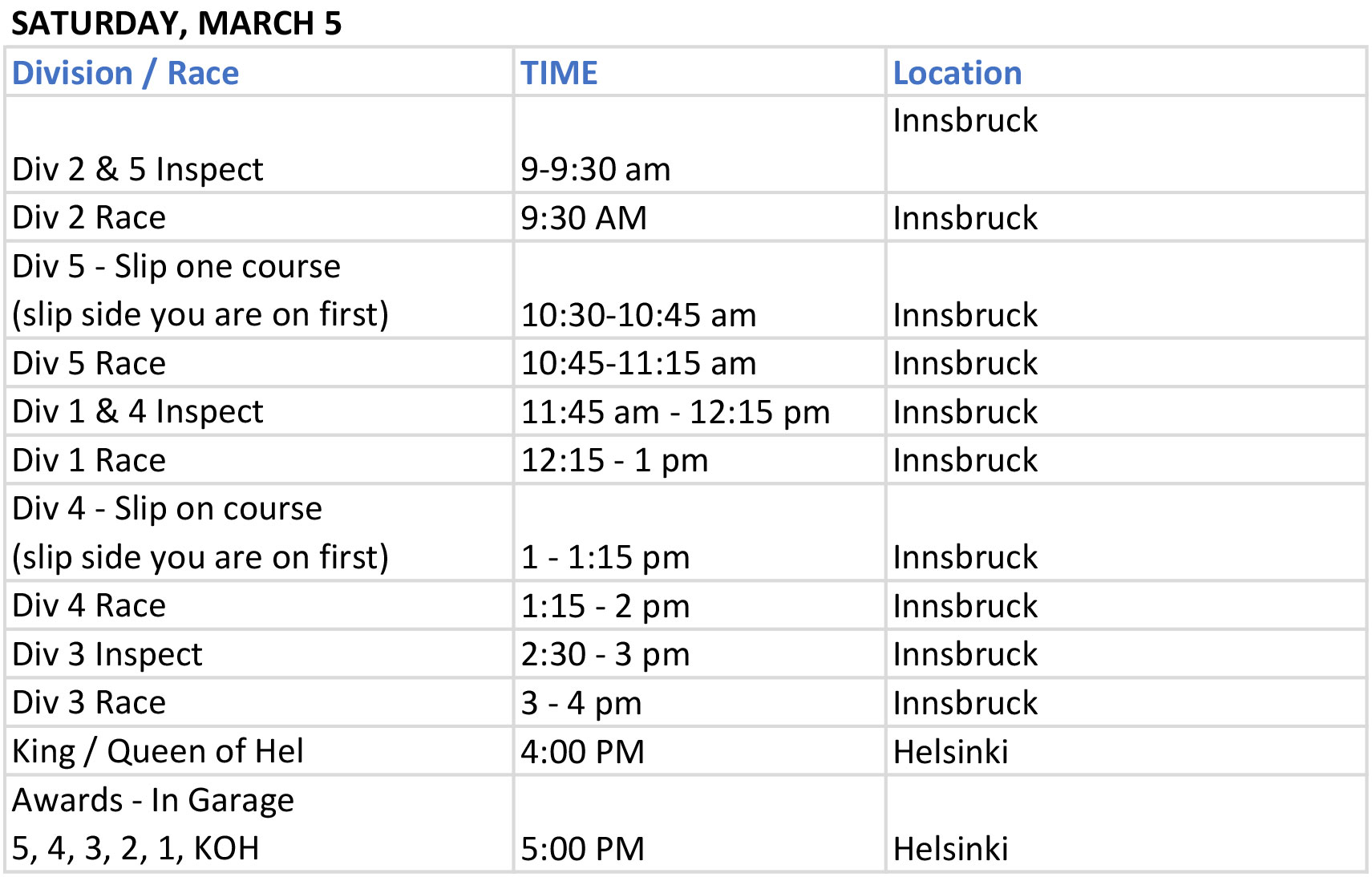Select the "Division / Race" column header
Image resolution: width=1372 pixels, height=877 pixels.
(126, 73)
